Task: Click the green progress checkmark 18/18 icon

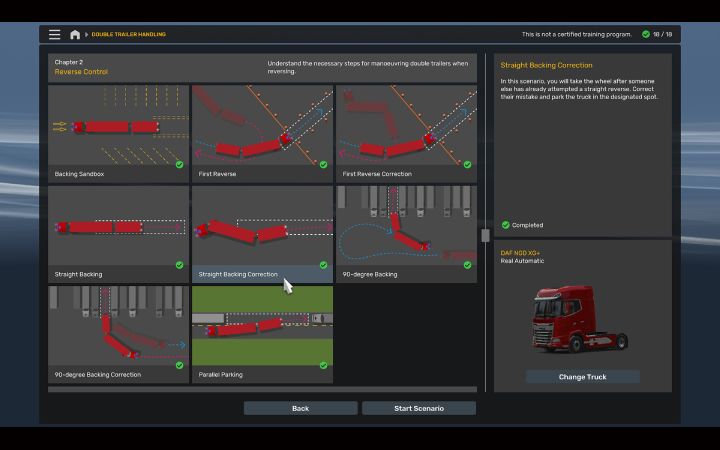Action: [x=646, y=34]
